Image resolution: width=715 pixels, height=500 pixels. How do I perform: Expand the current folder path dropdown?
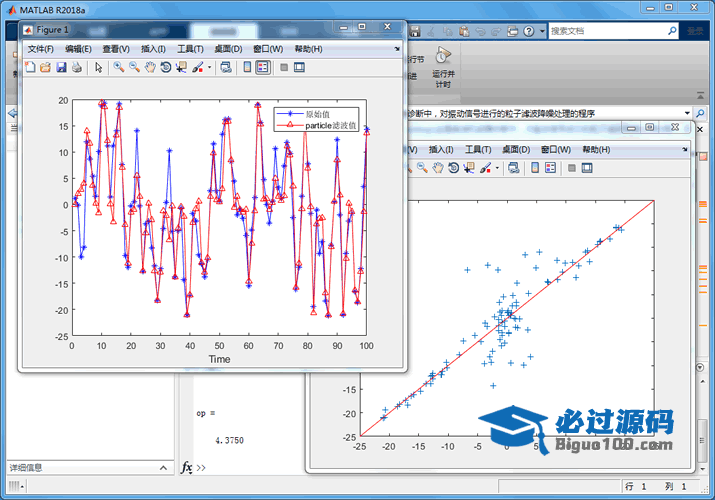pos(688,113)
